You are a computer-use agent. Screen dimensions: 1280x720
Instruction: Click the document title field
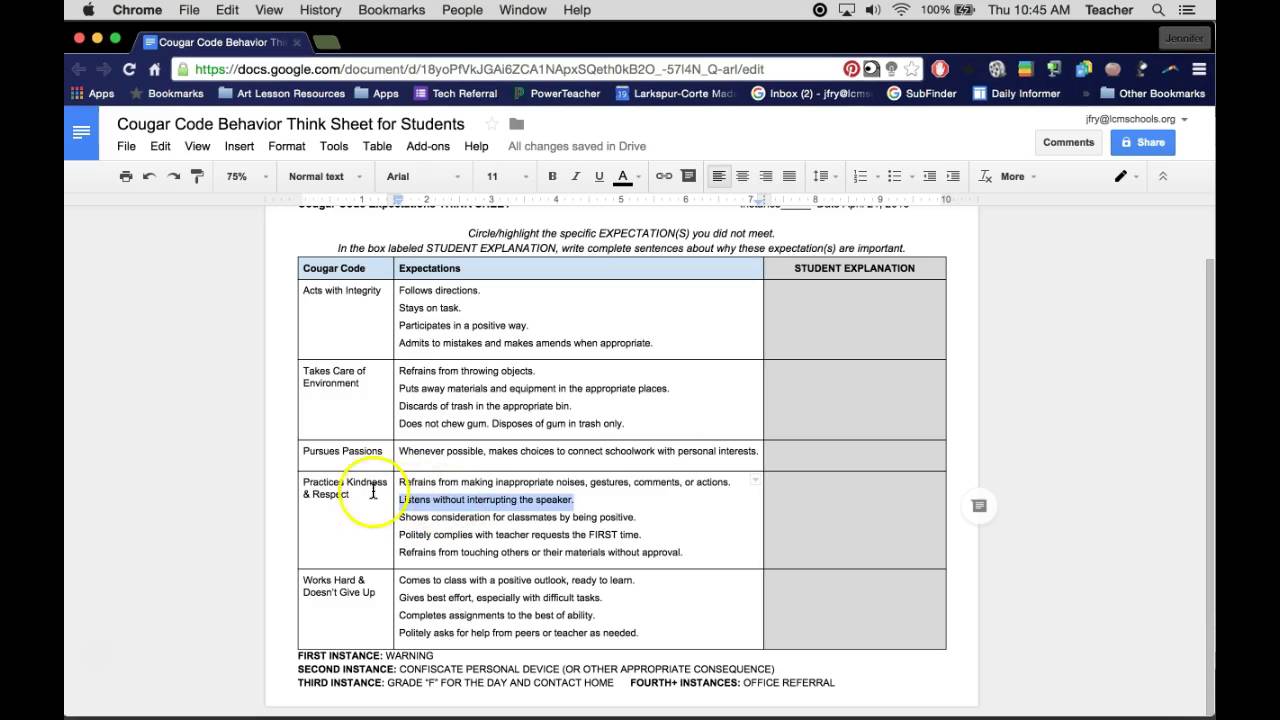(291, 124)
